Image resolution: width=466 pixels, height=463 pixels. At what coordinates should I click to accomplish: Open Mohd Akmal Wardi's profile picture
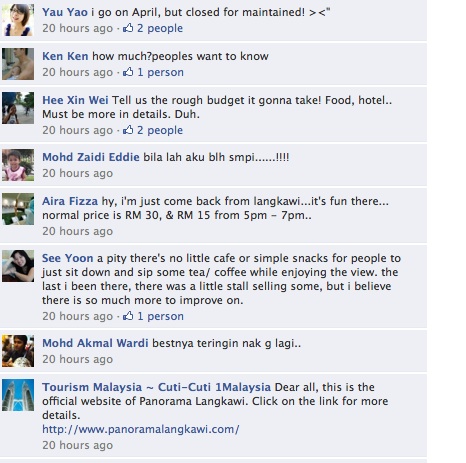pos(18,351)
